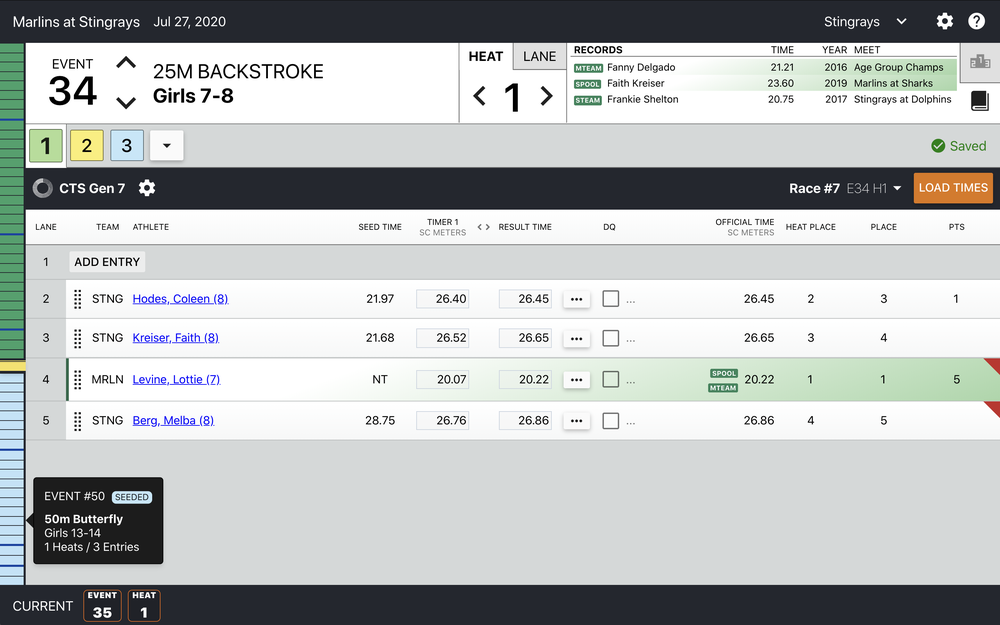Open more options for Hodes, Coleen row

point(577,299)
